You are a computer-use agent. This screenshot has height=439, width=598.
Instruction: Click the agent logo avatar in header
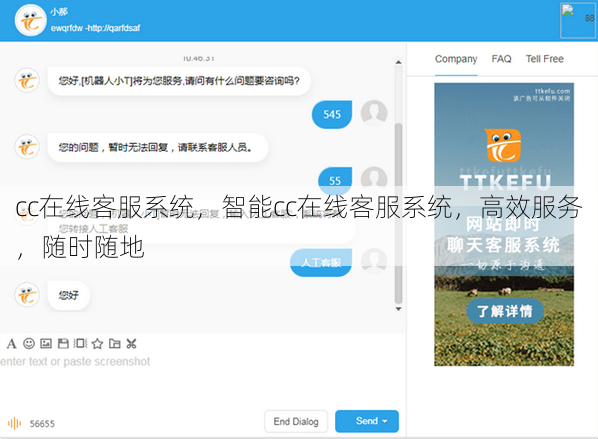[x=30, y=20]
